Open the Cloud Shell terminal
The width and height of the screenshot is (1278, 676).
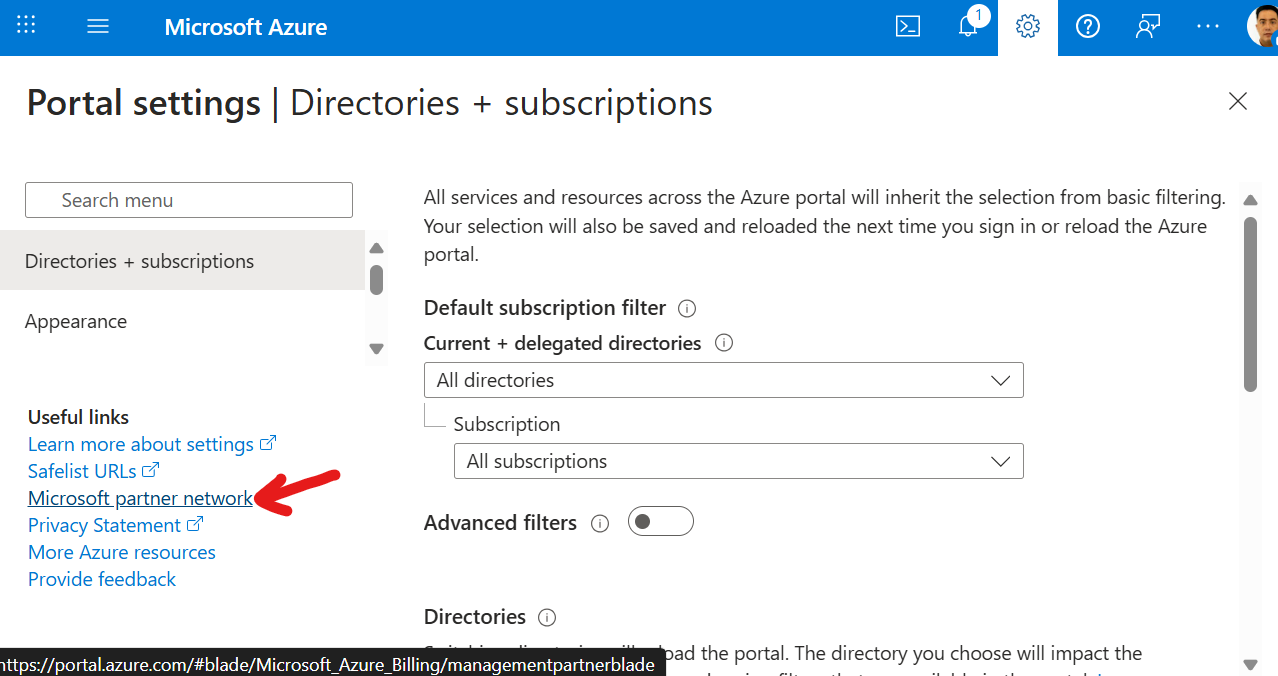pyautogui.click(x=908, y=27)
